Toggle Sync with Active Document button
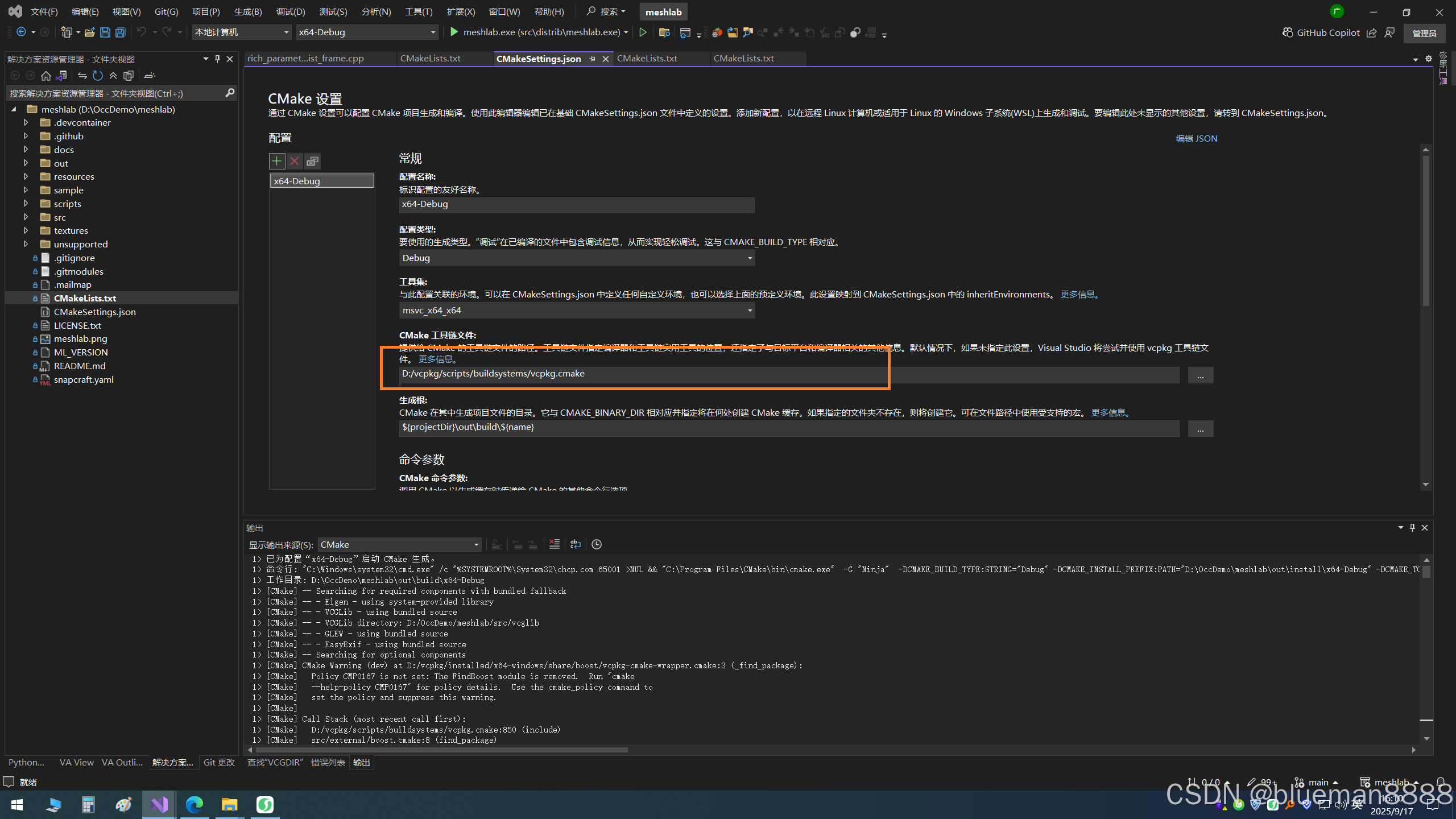Viewport: 1456px width, 819px height. point(82,76)
